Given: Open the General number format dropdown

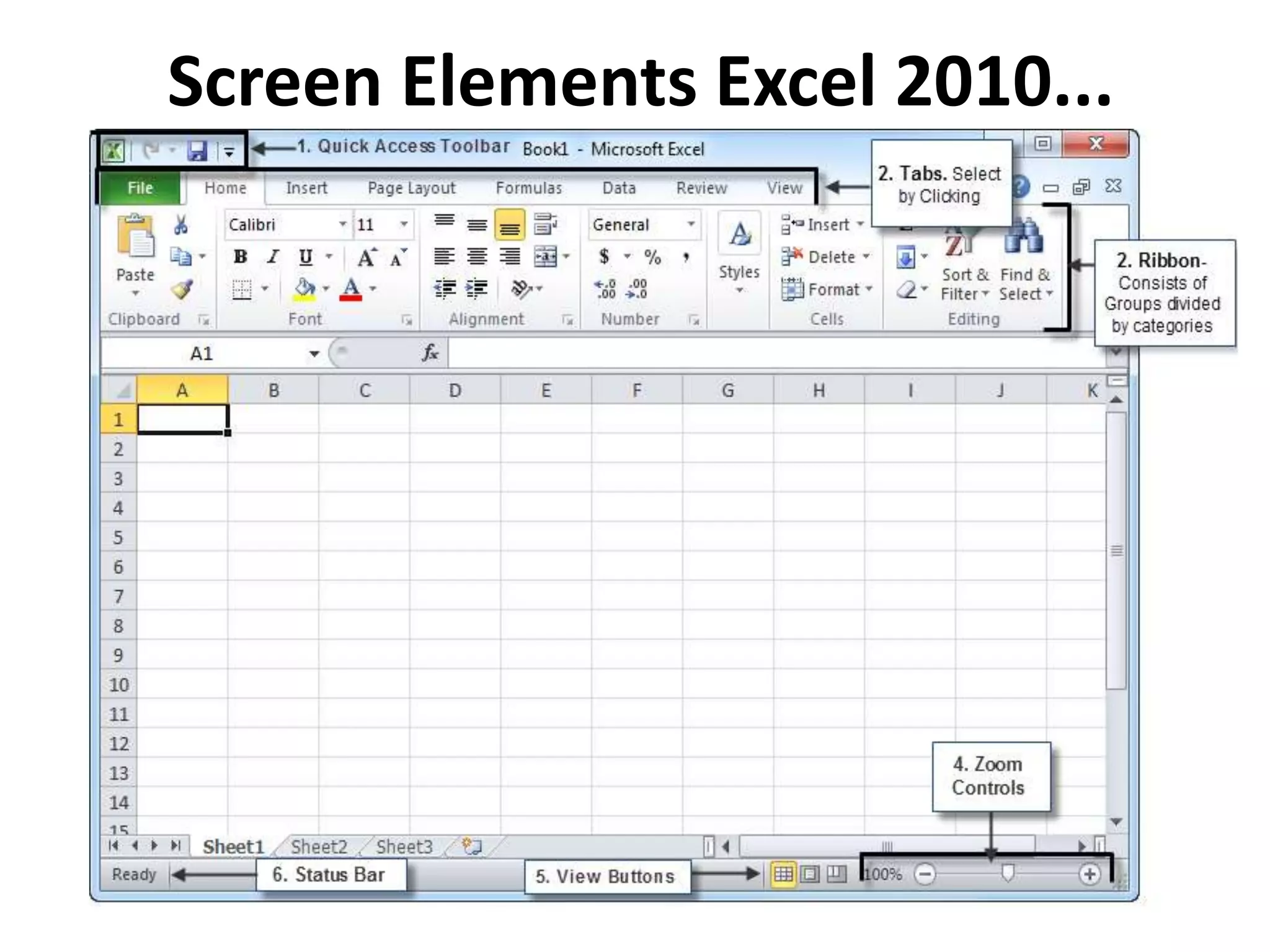Looking at the screenshot, I should [x=691, y=224].
